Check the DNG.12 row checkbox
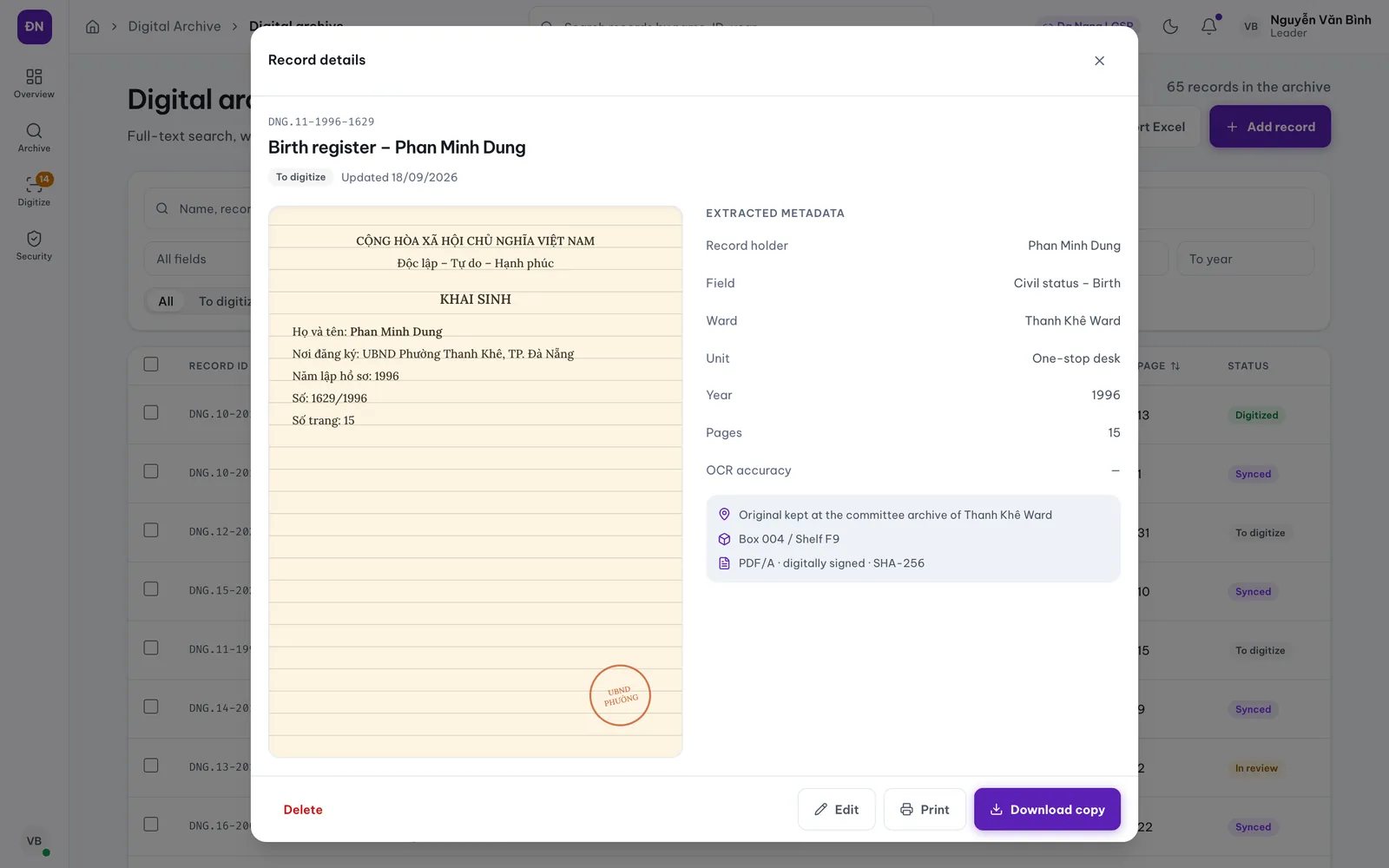 click(151, 530)
